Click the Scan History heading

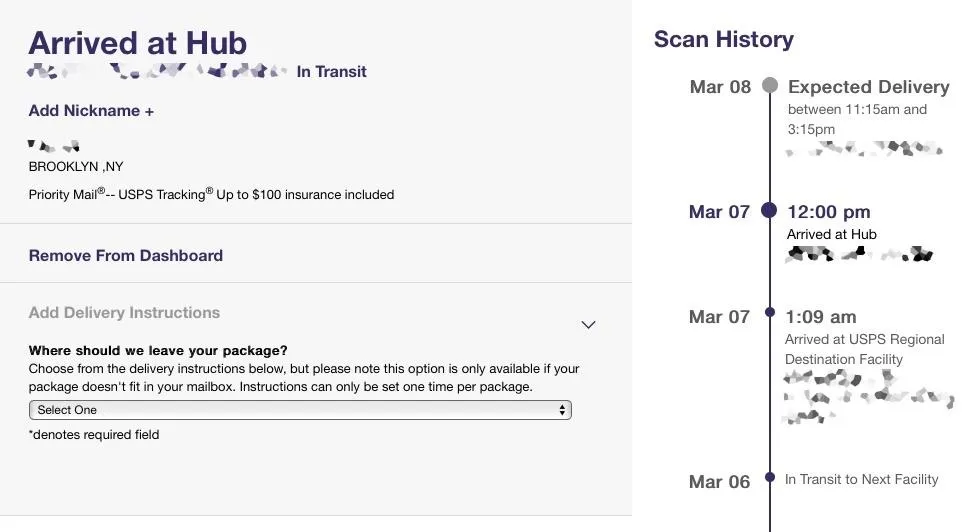[724, 39]
